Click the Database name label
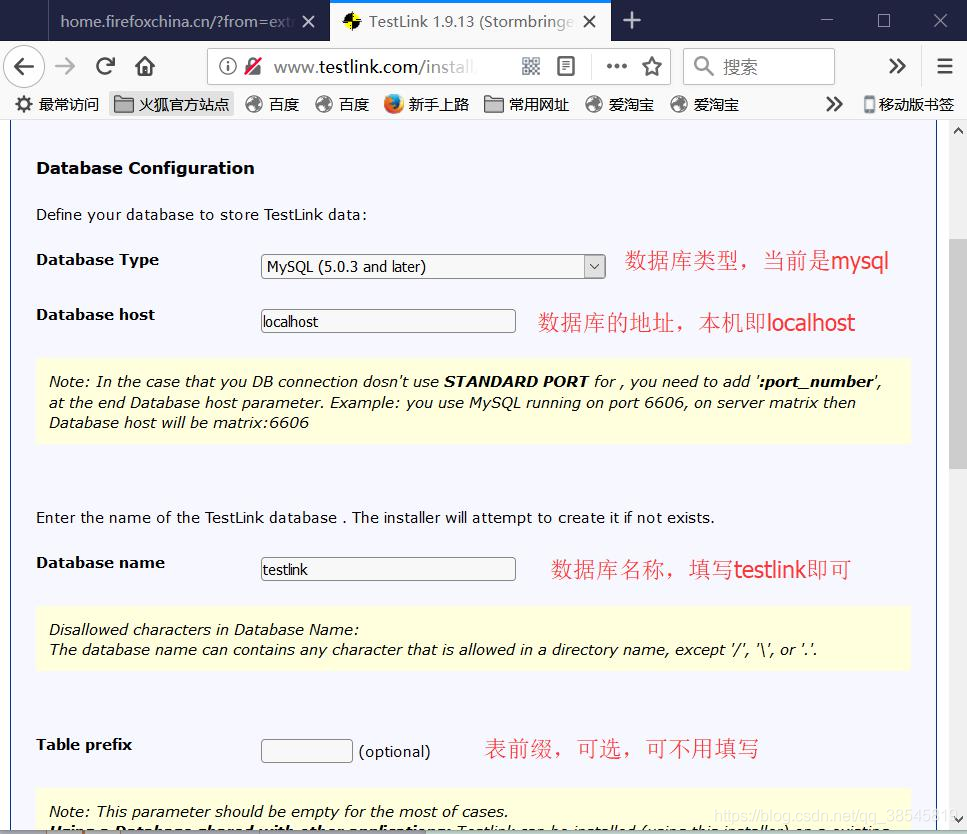The image size is (967, 834). (101, 563)
